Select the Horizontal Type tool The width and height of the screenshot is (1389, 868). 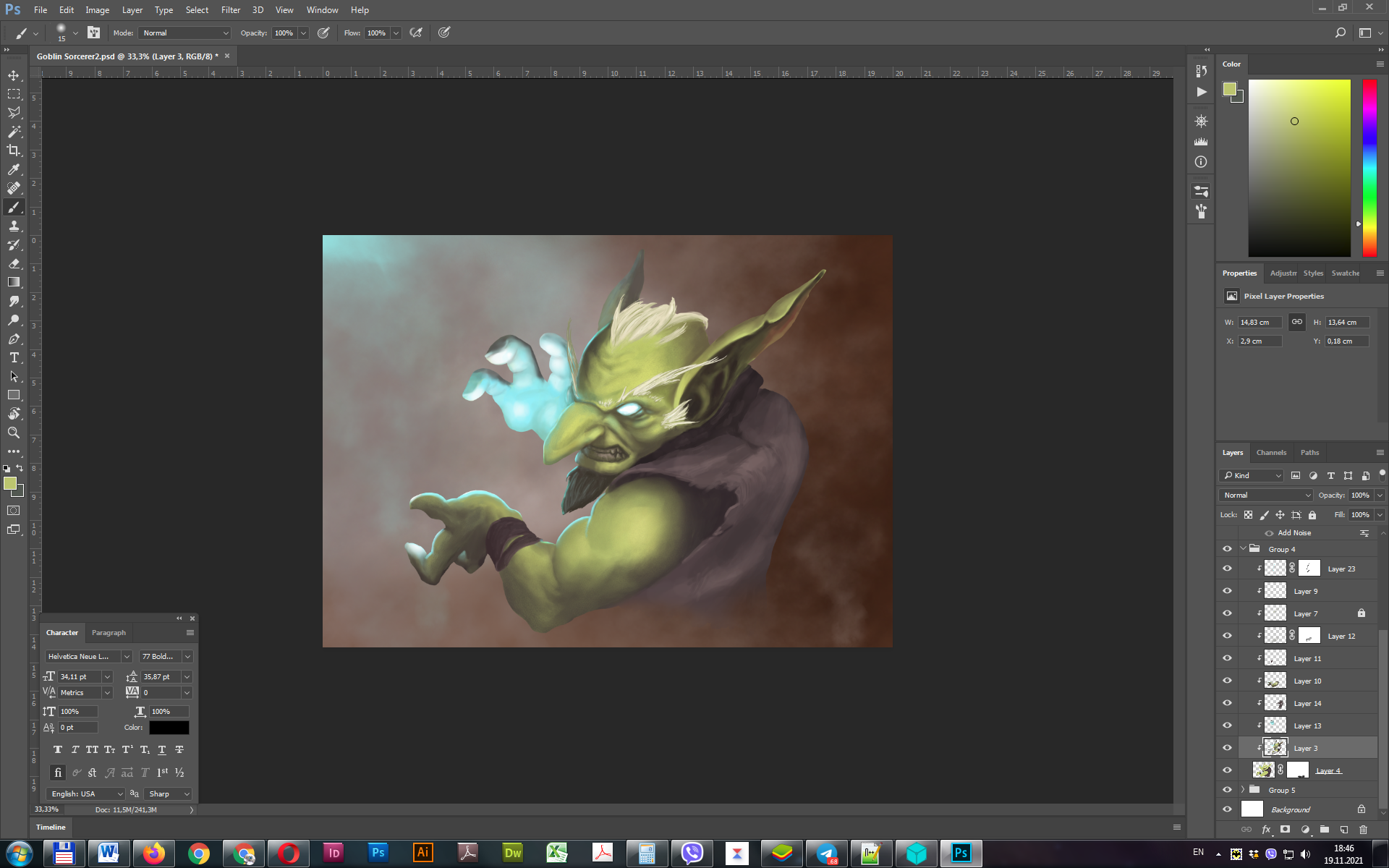tap(14, 357)
